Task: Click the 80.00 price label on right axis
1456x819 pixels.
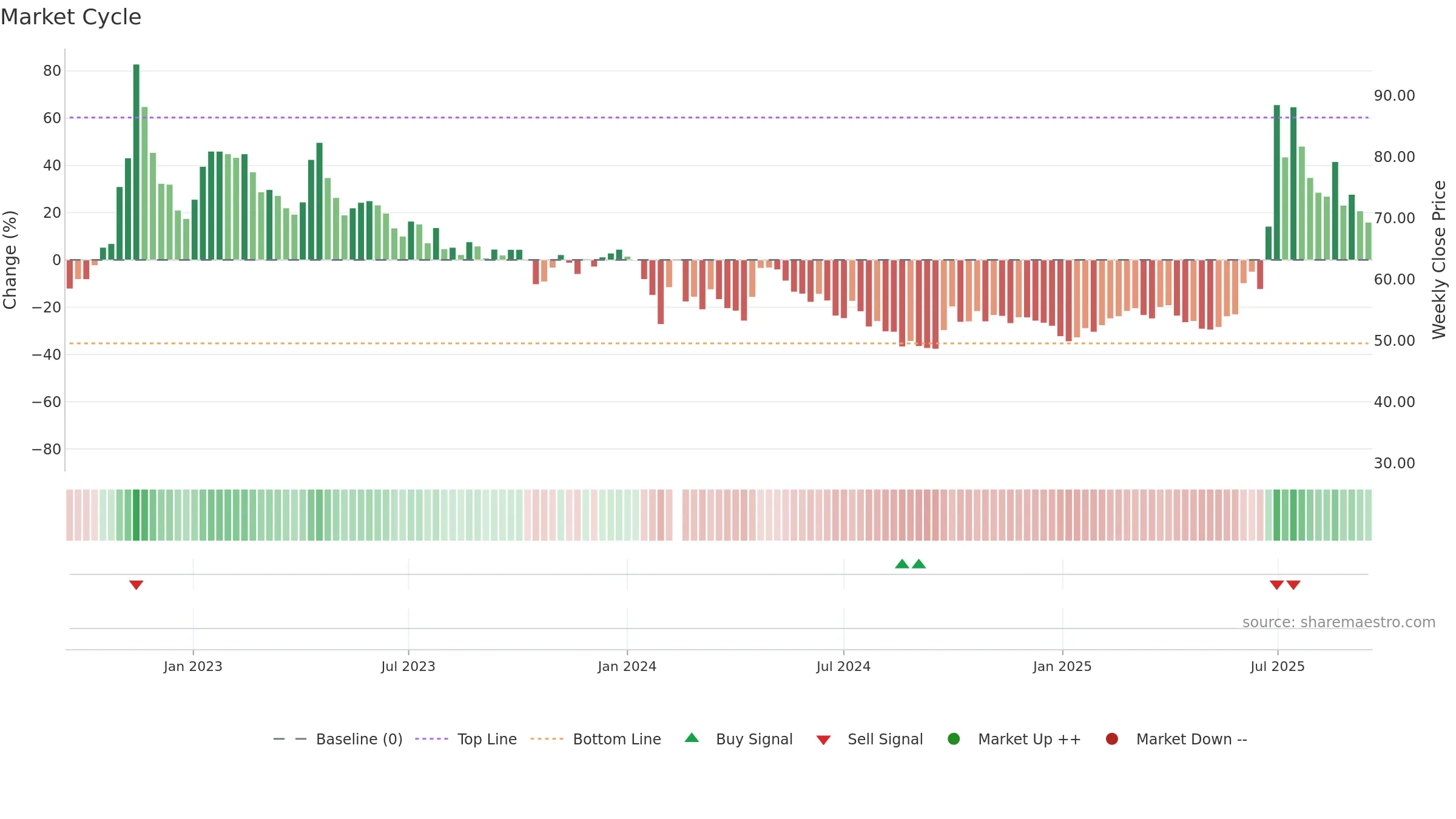Action: pyautogui.click(x=1395, y=157)
